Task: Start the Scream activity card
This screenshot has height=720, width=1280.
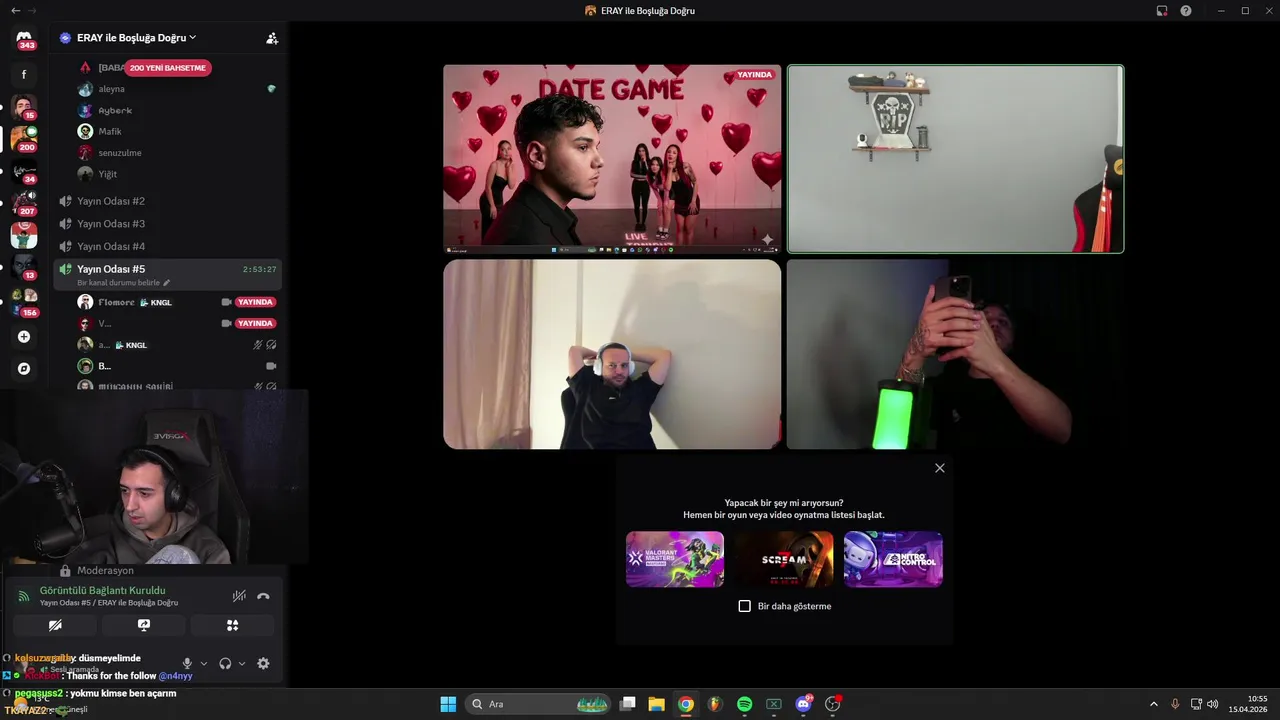Action: coord(784,559)
